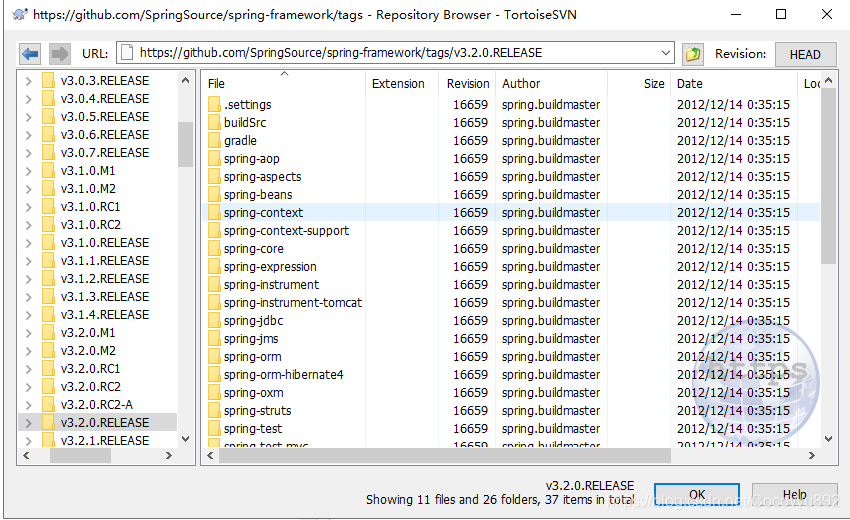Screen dimensions: 850x520
Task: Open the URL combo box dropdown arrow
Action: click(666, 53)
